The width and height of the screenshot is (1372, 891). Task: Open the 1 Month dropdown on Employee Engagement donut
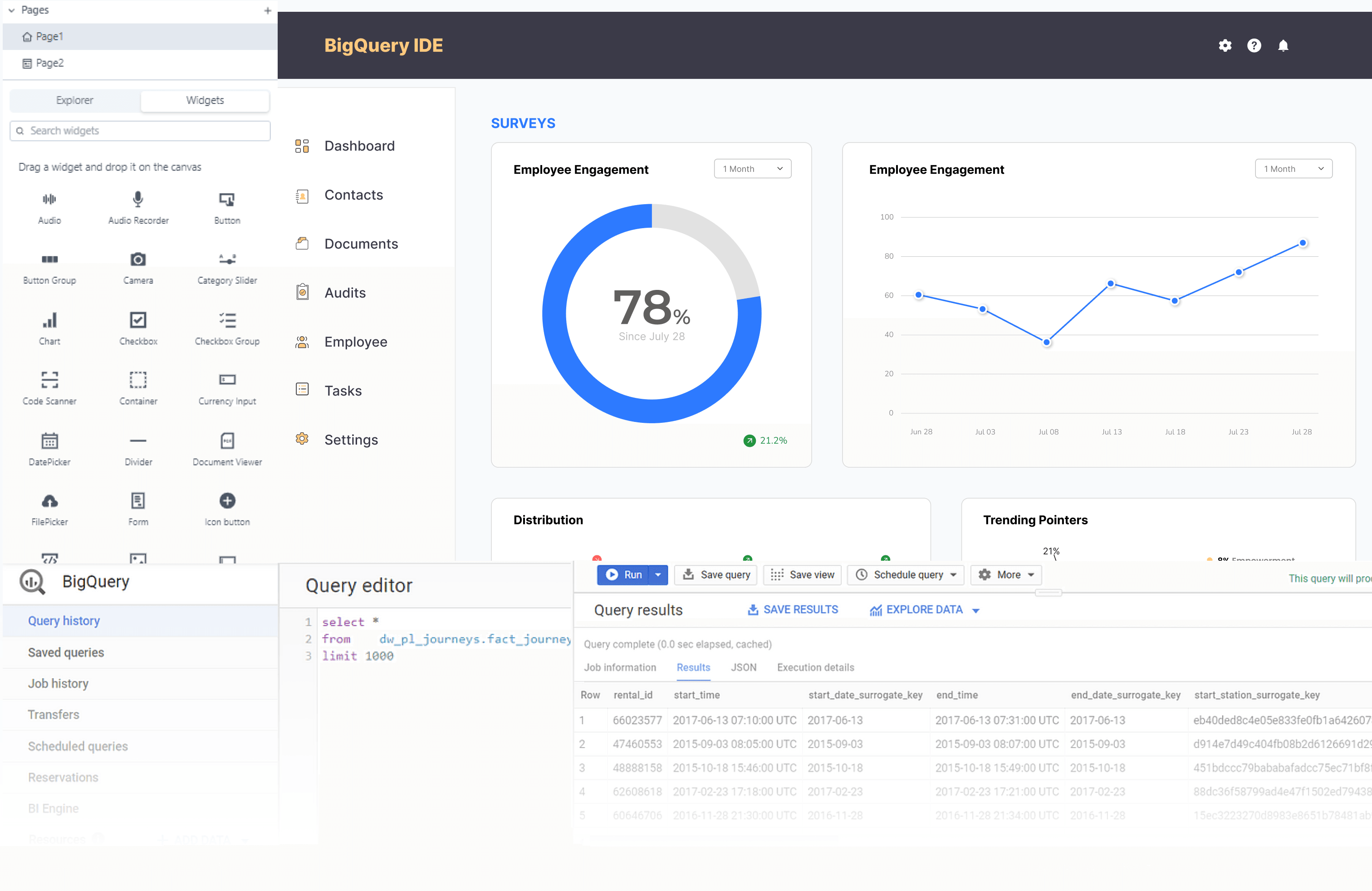point(752,168)
